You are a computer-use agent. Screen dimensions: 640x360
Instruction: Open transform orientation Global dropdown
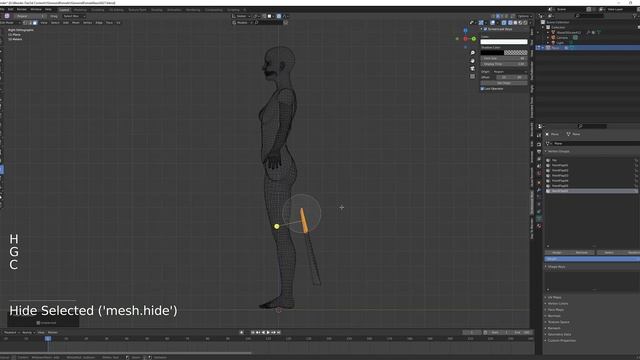pyautogui.click(x=241, y=16)
